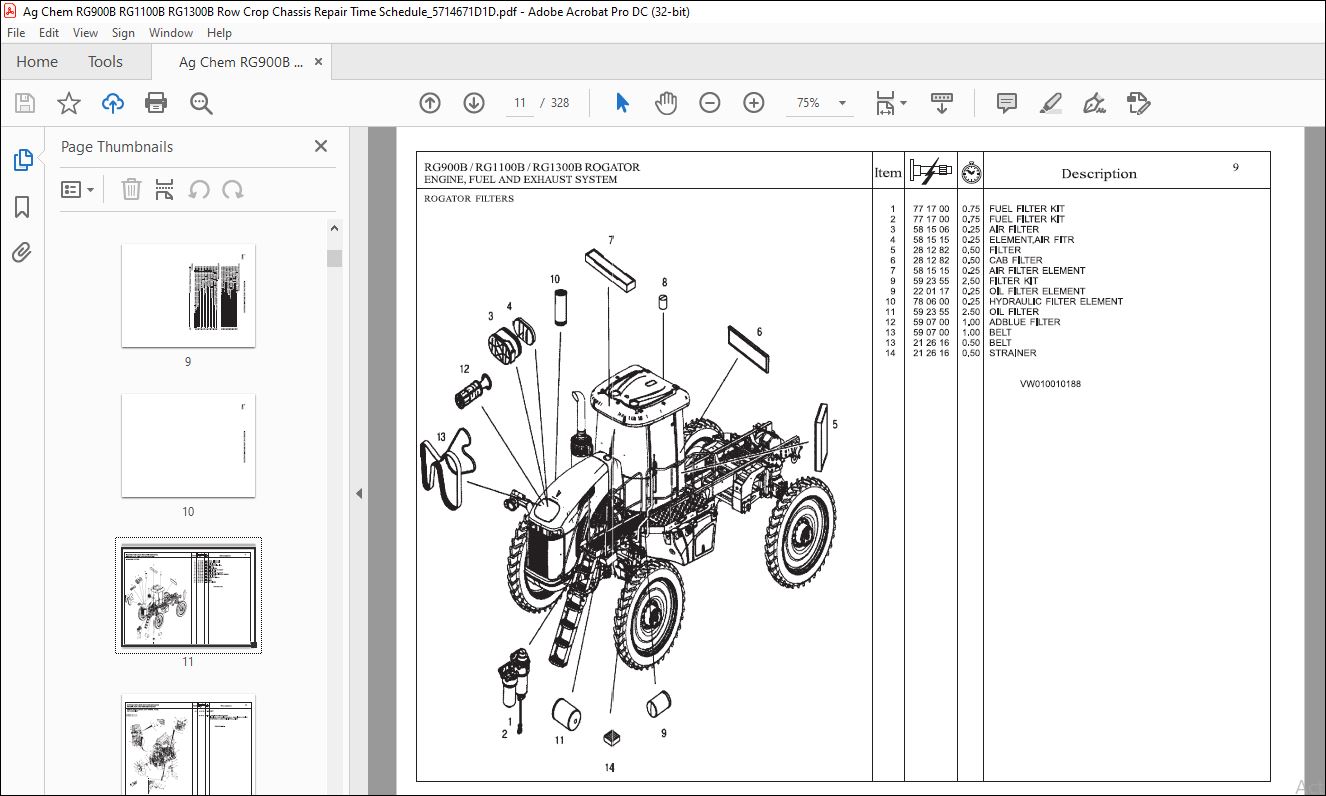Go to next page arrow
This screenshot has height=796, width=1326.
[x=474, y=103]
